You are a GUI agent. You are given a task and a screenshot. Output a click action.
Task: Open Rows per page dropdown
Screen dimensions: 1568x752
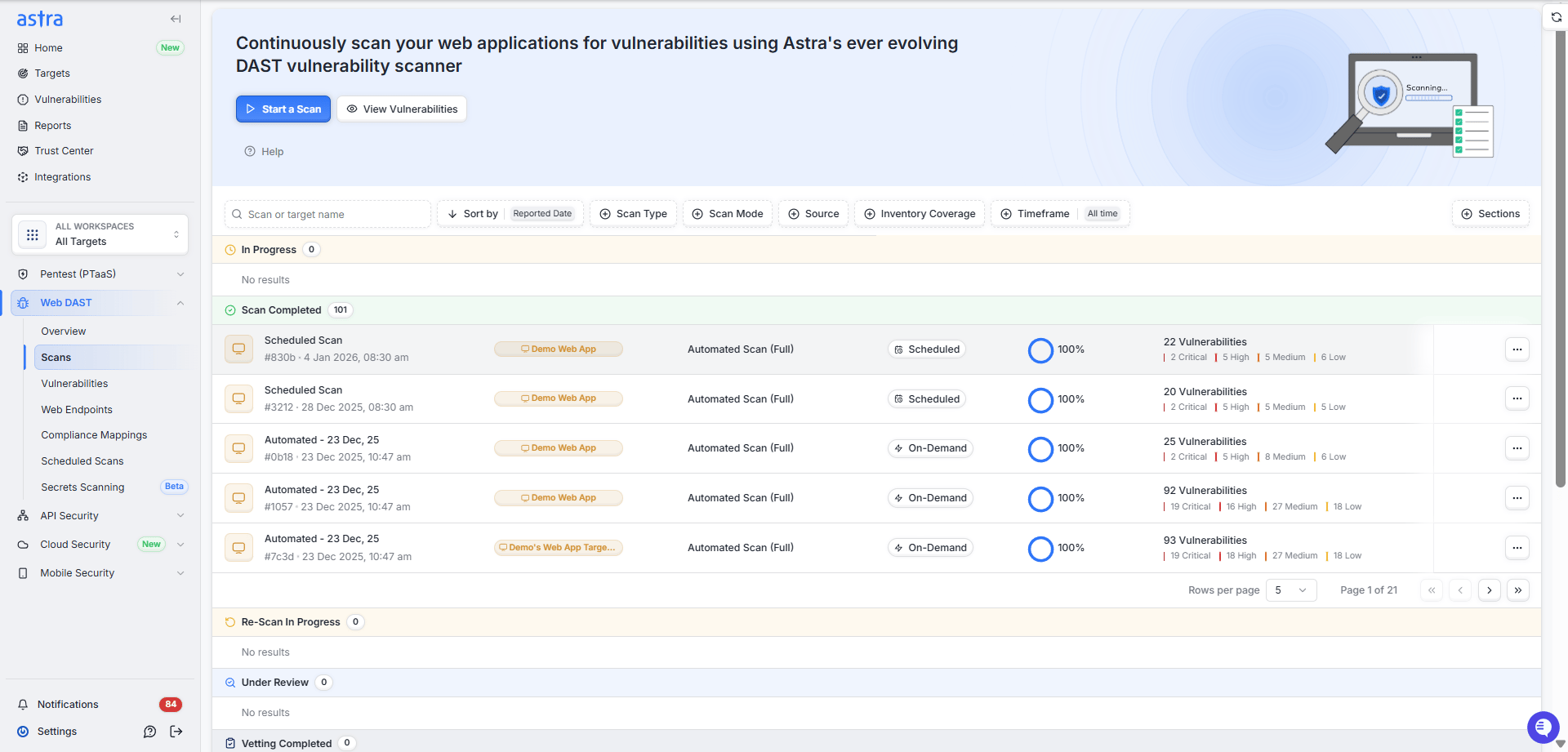[1291, 590]
